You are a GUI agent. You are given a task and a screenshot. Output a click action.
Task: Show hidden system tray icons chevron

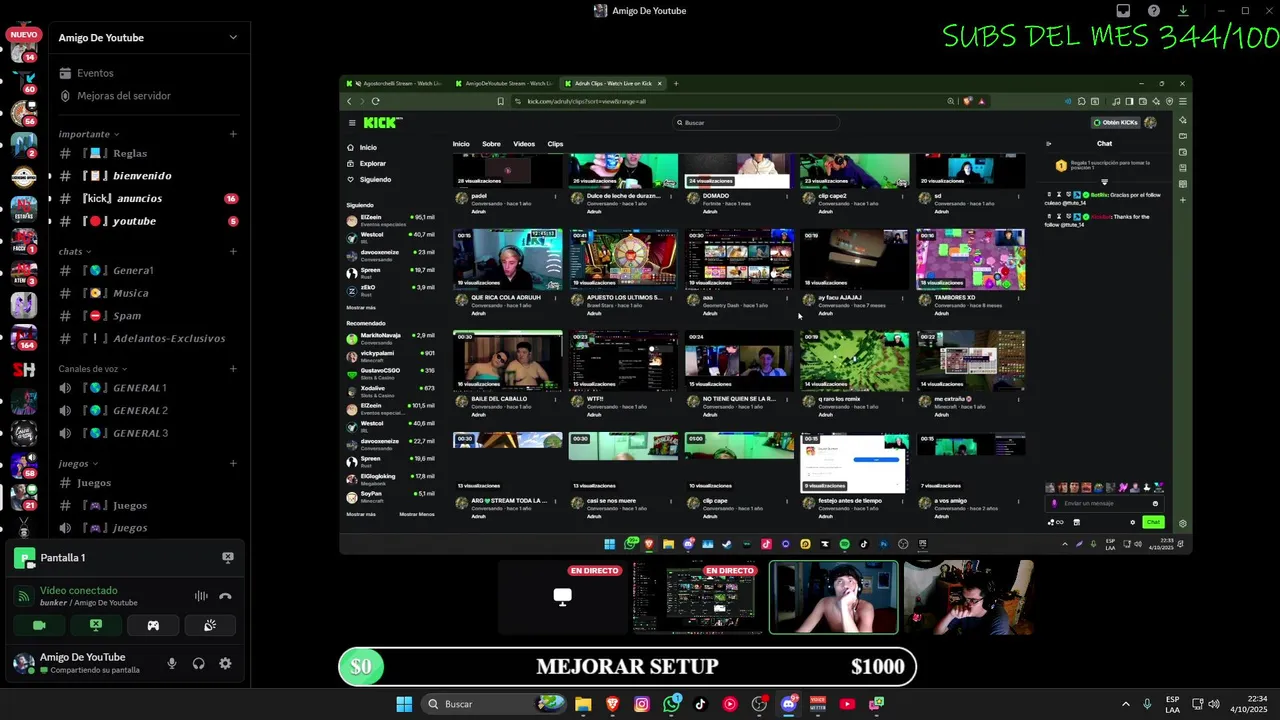[1125, 704]
